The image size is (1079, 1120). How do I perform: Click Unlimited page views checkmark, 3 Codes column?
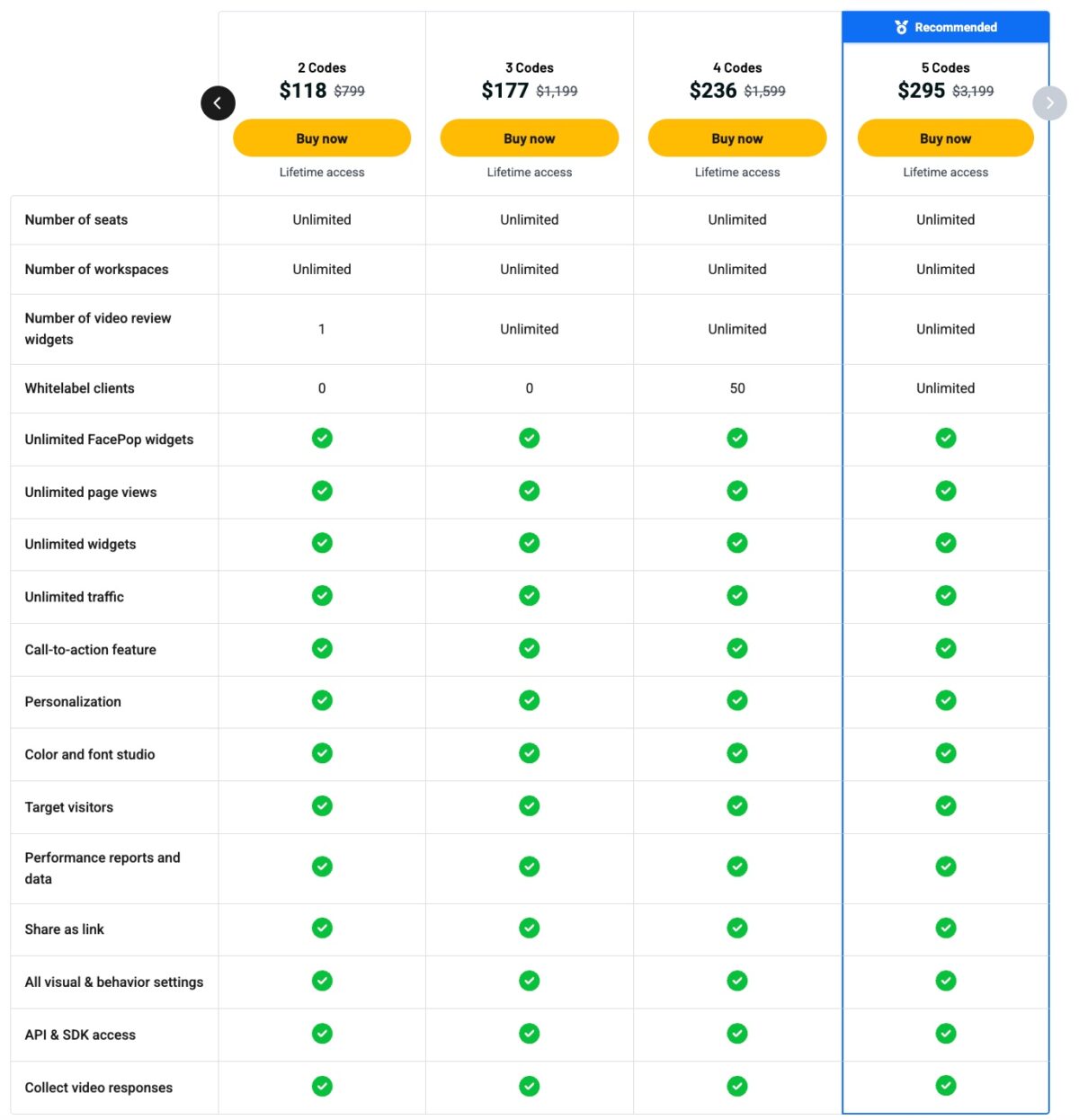tap(530, 491)
